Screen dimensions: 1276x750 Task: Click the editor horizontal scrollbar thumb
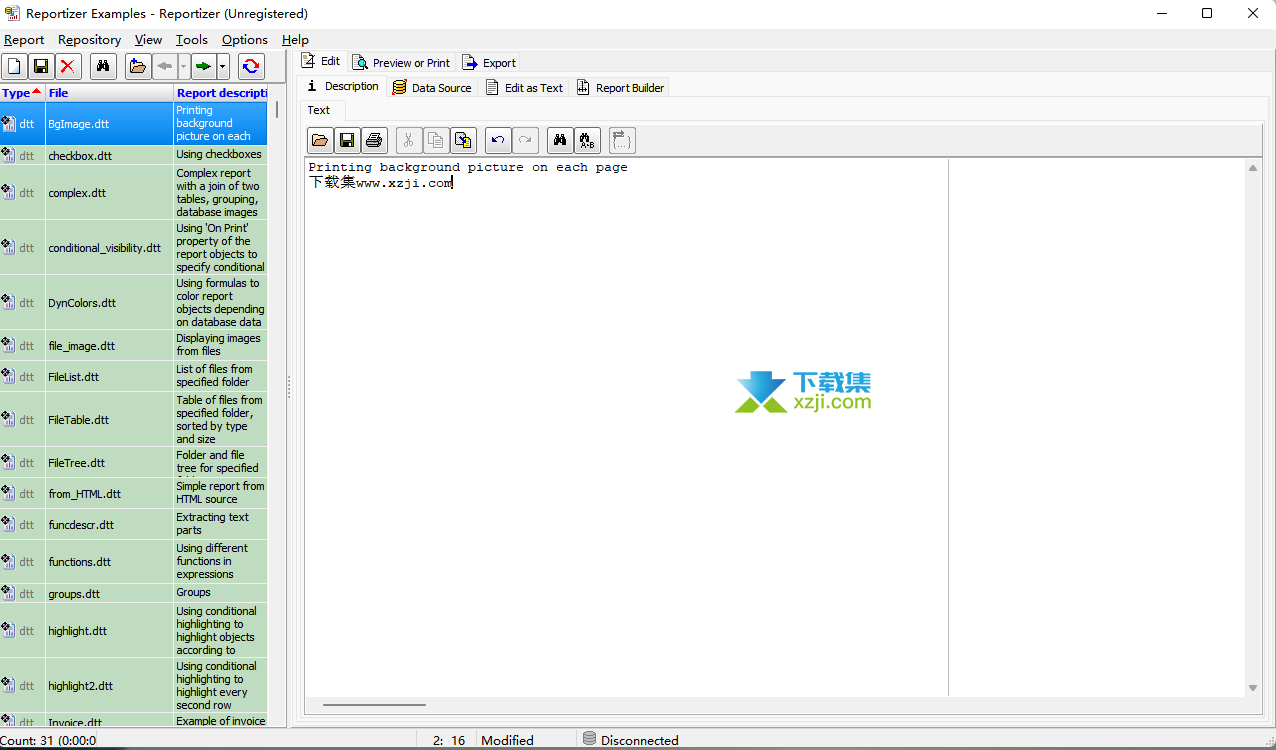pyautogui.click(x=374, y=705)
